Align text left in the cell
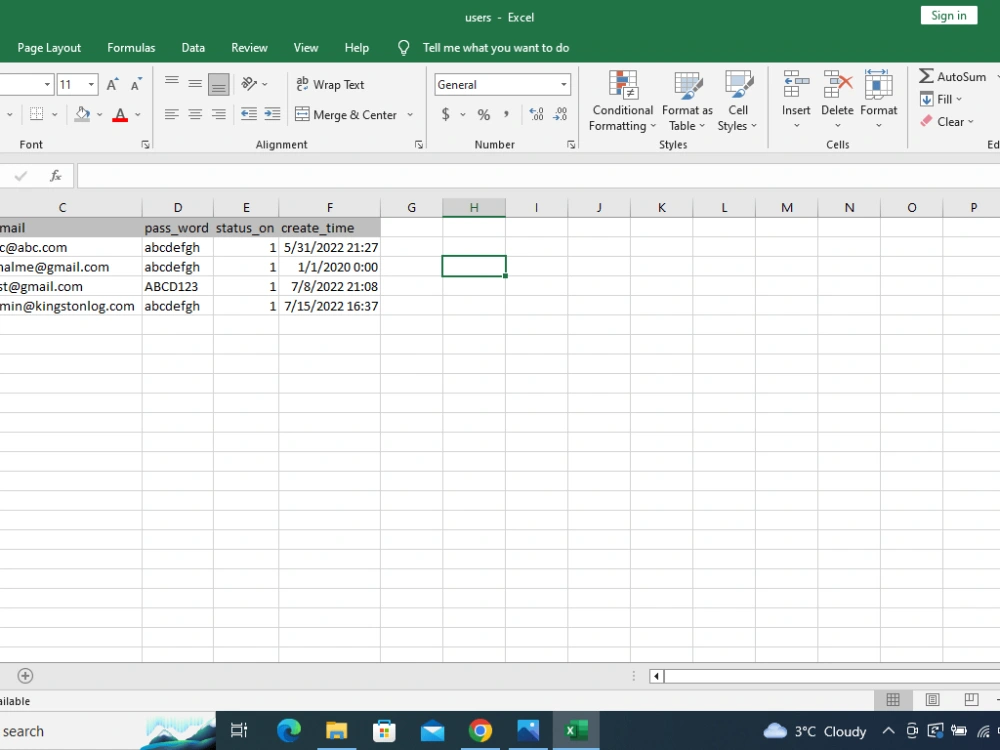 tap(172, 114)
